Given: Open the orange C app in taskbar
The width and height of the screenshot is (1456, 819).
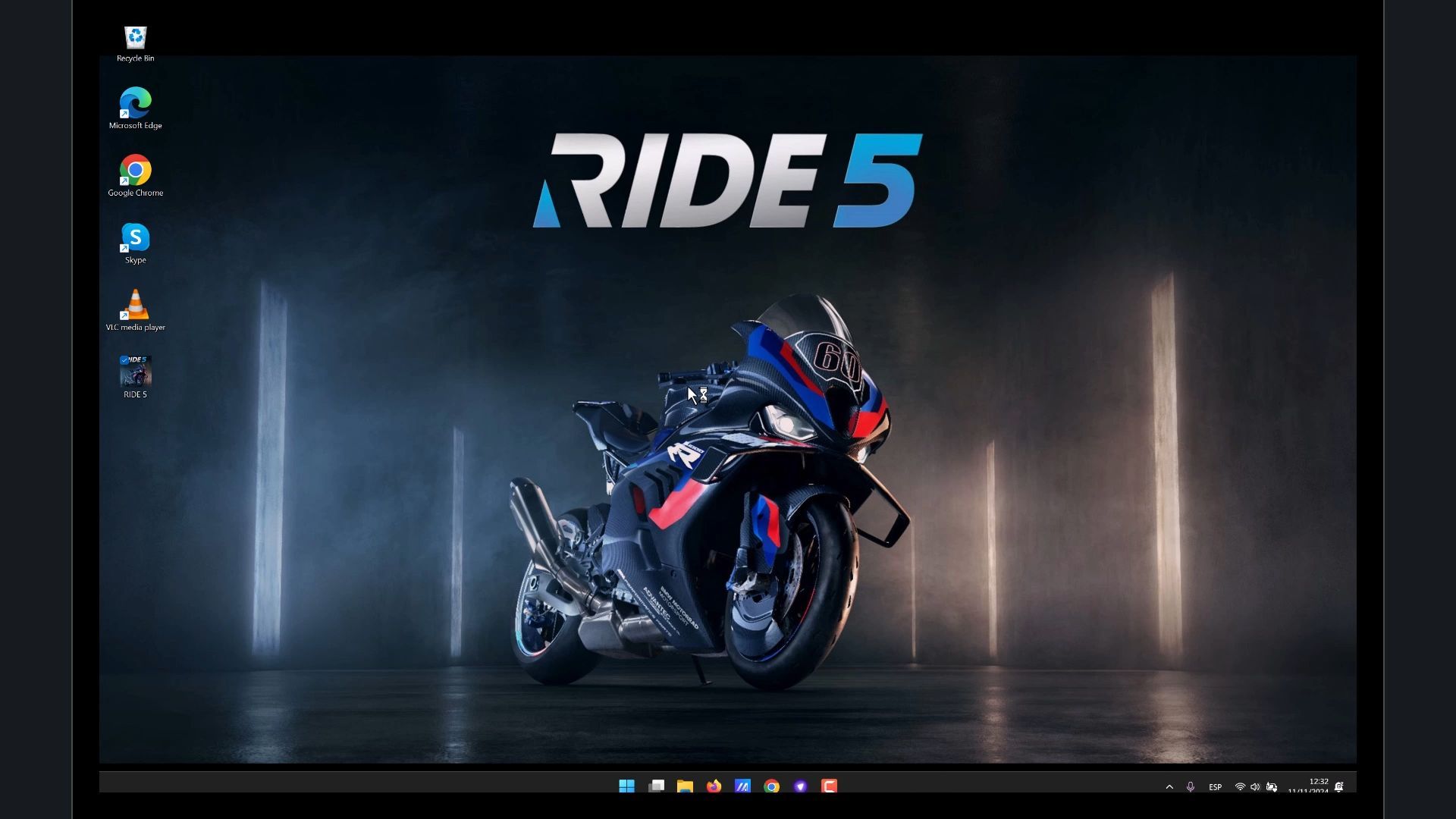Looking at the screenshot, I should click(x=829, y=786).
